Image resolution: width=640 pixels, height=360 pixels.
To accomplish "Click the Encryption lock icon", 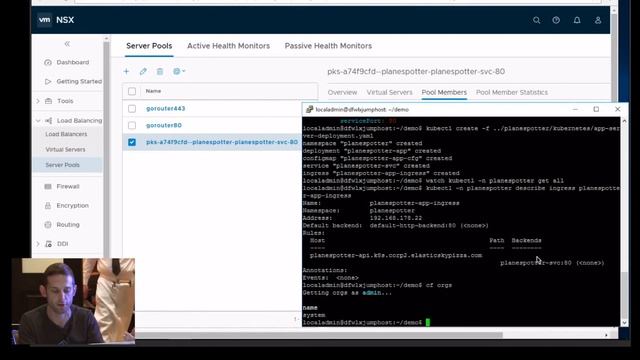I will (x=48, y=205).
